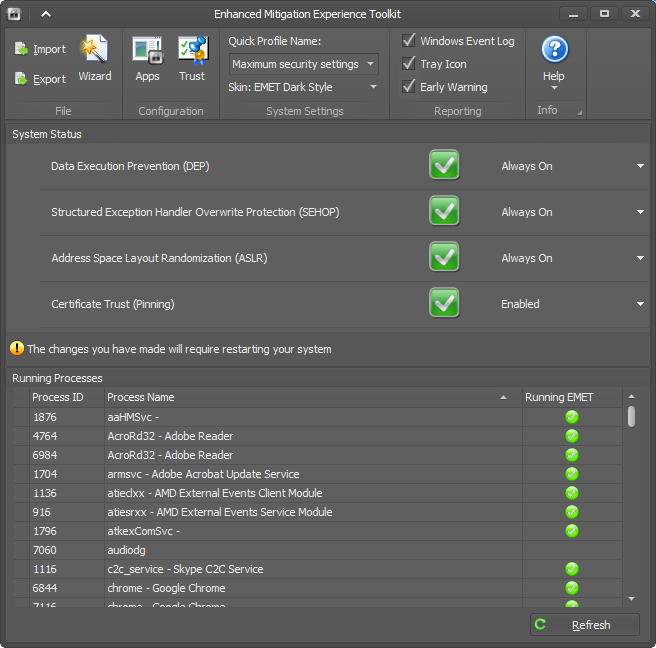This screenshot has height=648, width=656.
Task: Select the audiodg process row
Action: 318,550
